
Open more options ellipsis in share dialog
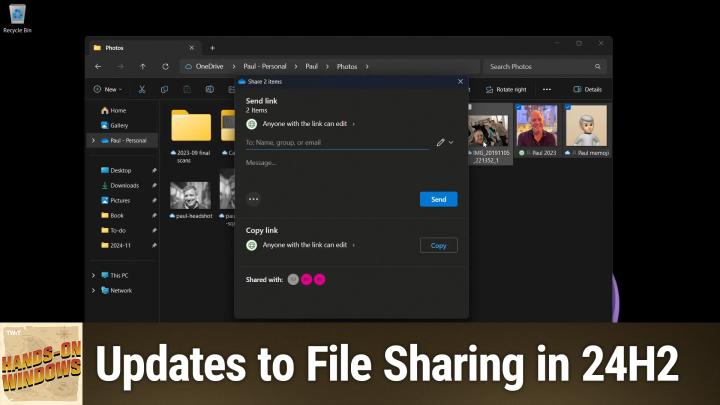click(x=253, y=199)
